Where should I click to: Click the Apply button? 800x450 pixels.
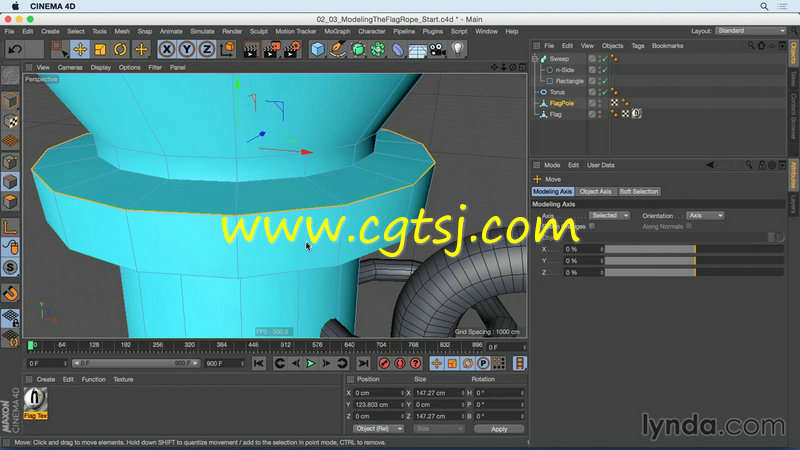(498, 429)
